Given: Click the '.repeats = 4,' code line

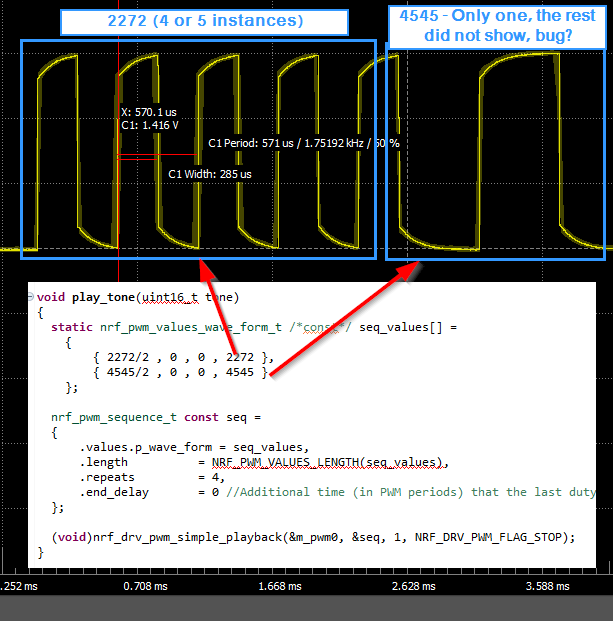Looking at the screenshot, I should pyautogui.click(x=152, y=477).
